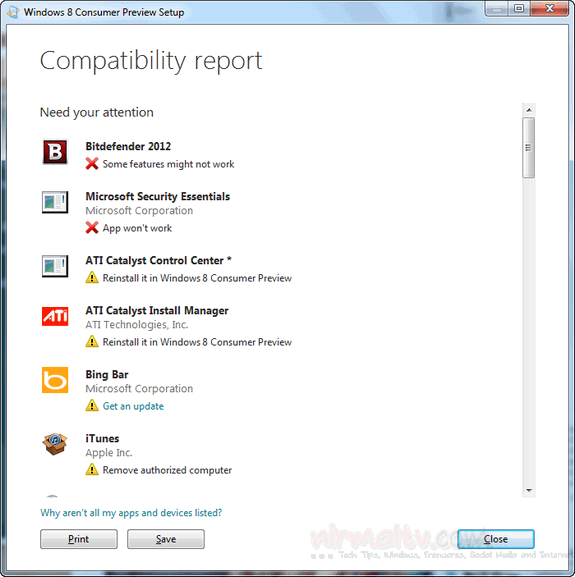
Task: Click the scrollbar down arrow
Action: (529, 491)
